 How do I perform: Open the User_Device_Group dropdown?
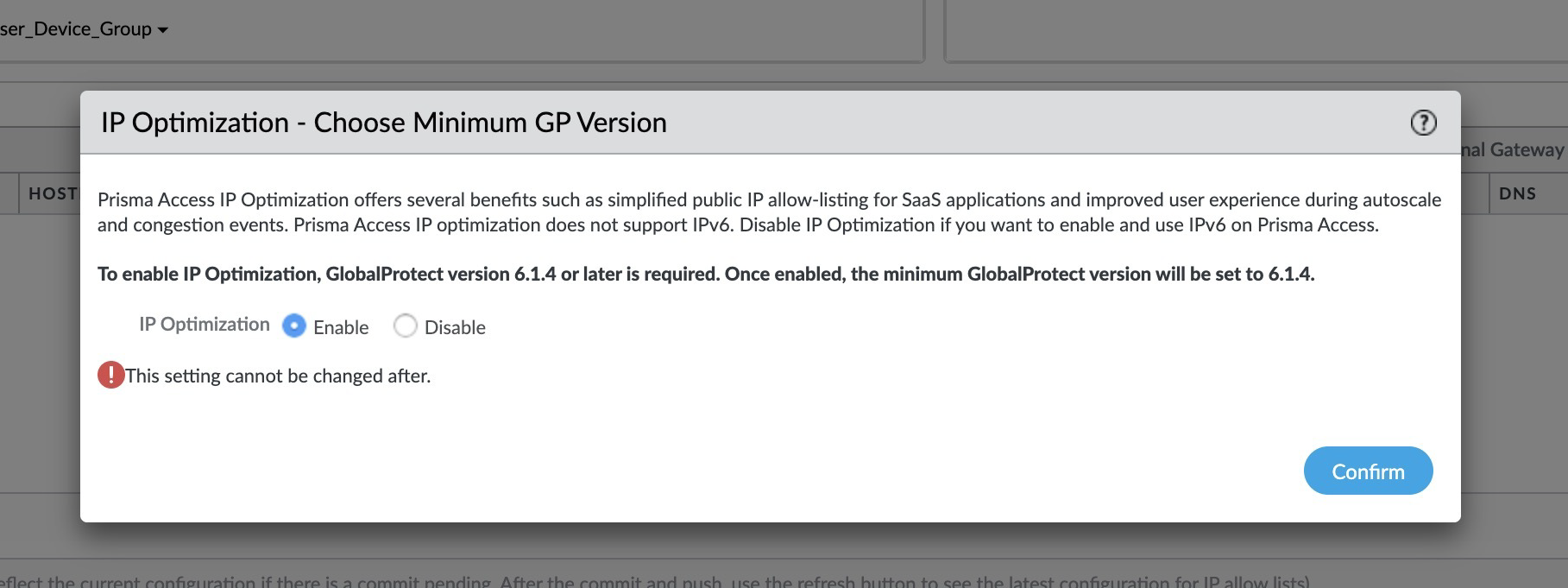[84, 29]
